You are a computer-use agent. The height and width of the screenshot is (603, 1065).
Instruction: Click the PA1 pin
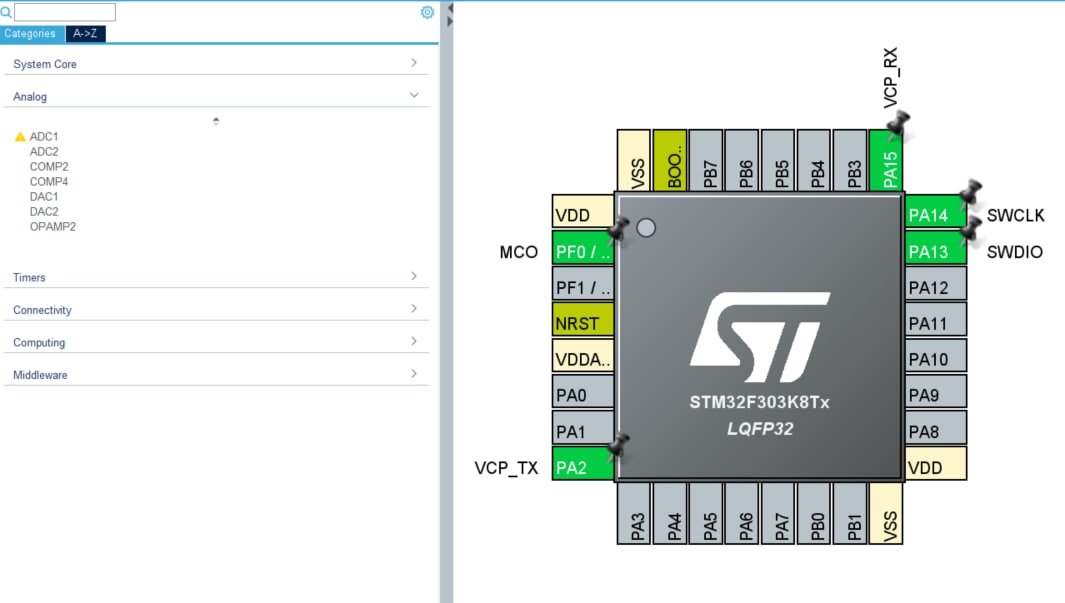click(x=583, y=428)
